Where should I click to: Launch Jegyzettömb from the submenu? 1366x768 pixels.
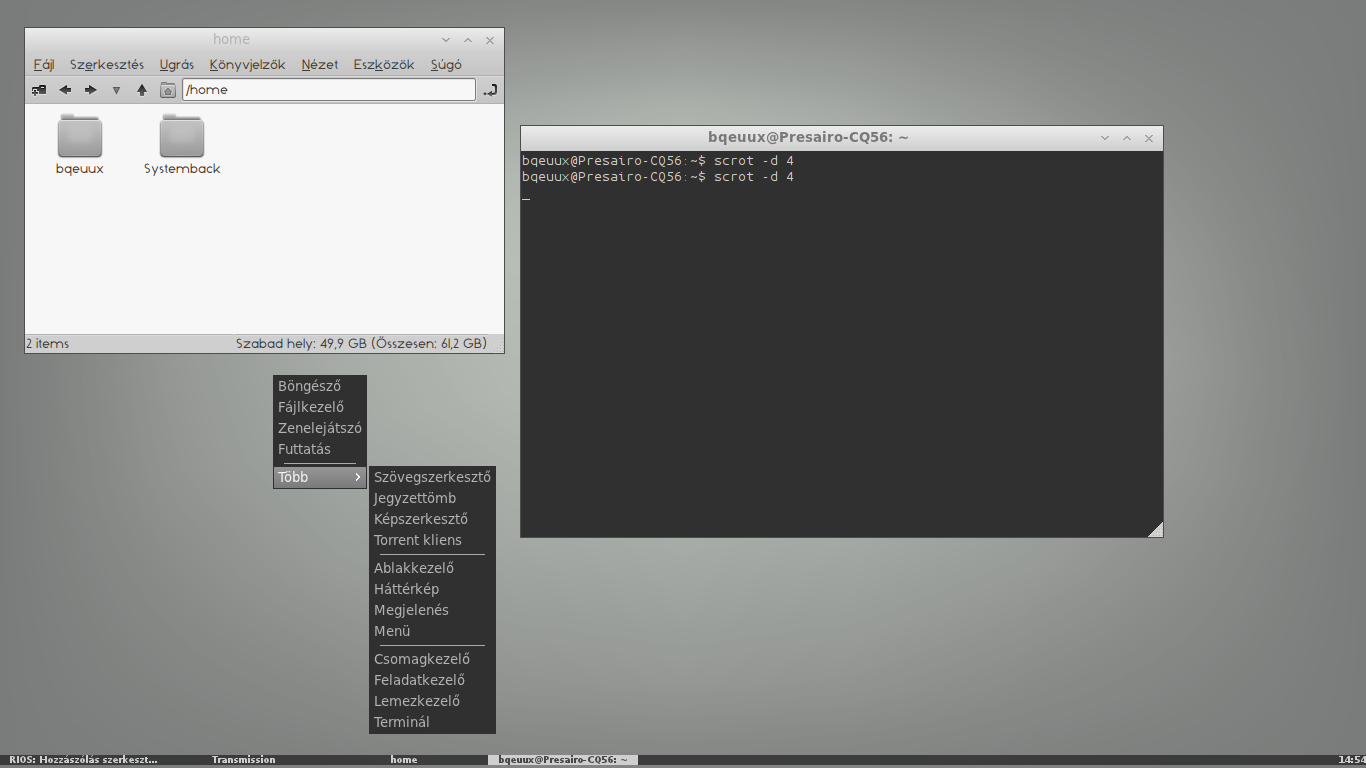[x=432, y=498]
